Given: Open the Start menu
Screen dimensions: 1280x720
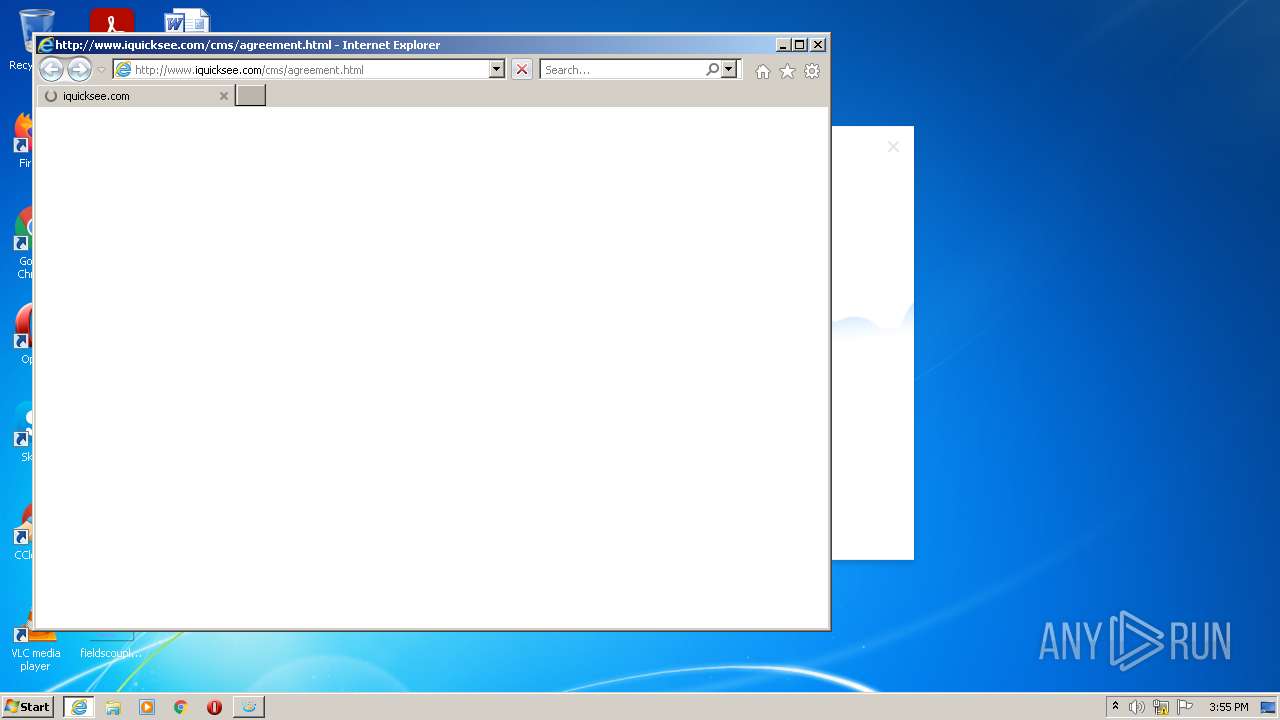Looking at the screenshot, I should coord(27,707).
